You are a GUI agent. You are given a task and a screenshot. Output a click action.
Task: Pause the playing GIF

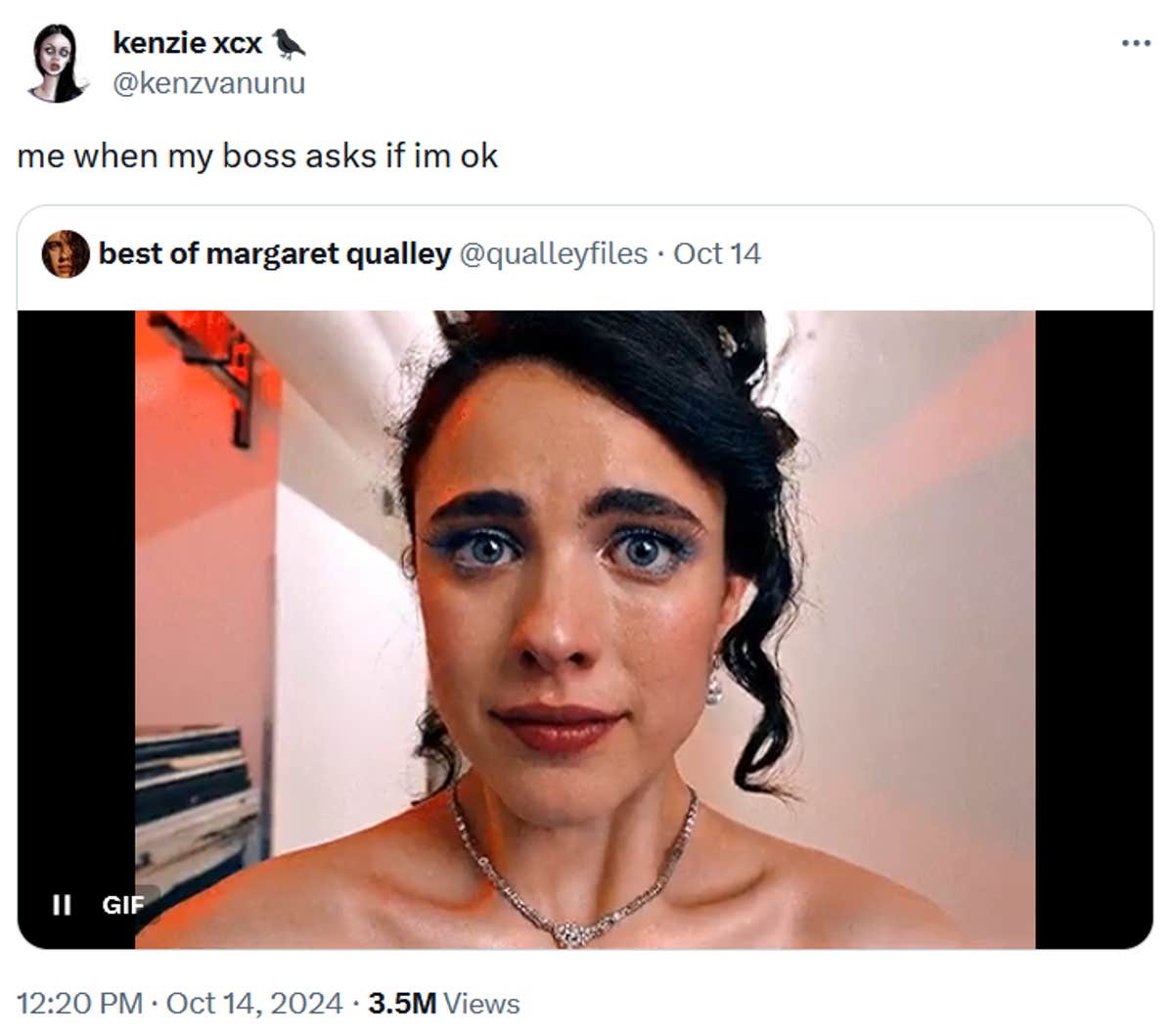(x=62, y=905)
